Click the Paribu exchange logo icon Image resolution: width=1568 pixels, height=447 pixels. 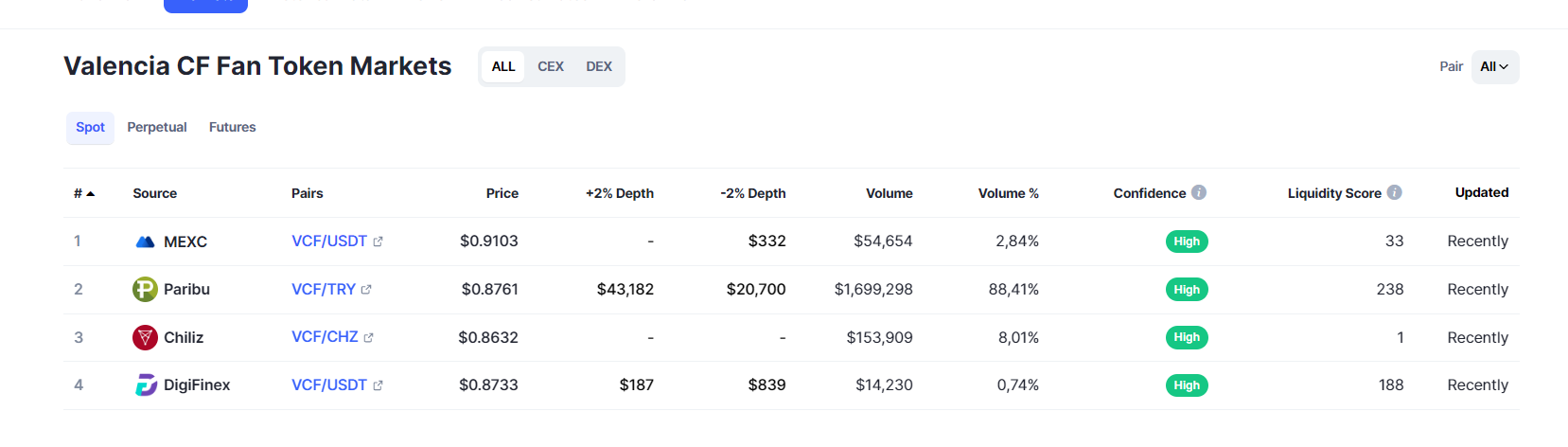pos(145,289)
